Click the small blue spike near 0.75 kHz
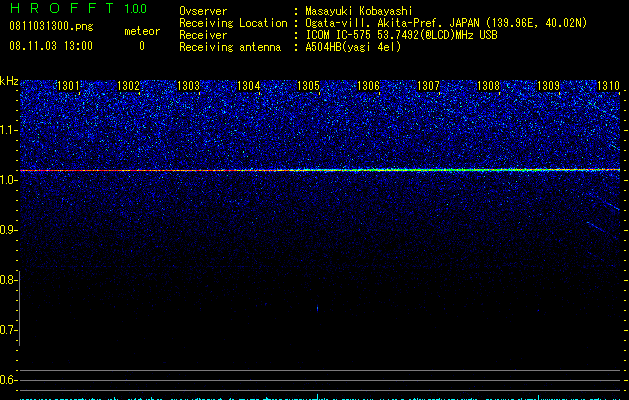Viewport: 629px width, 400px height. click(318, 309)
